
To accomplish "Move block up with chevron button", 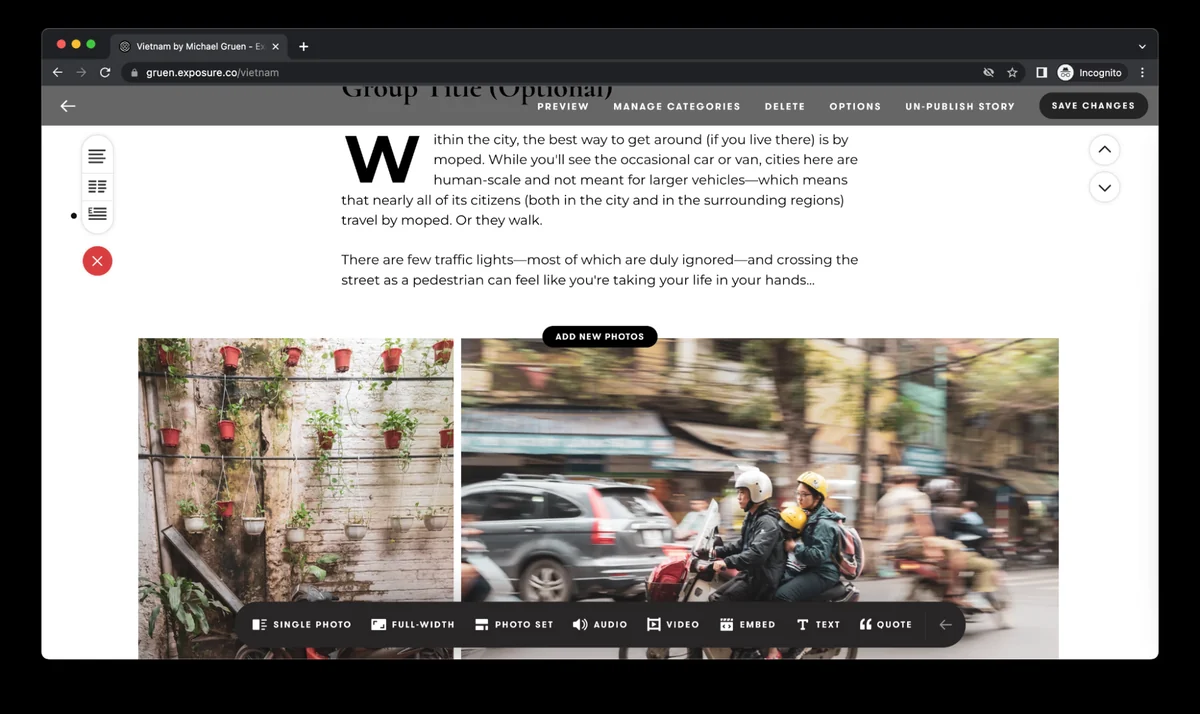I will coord(1104,151).
